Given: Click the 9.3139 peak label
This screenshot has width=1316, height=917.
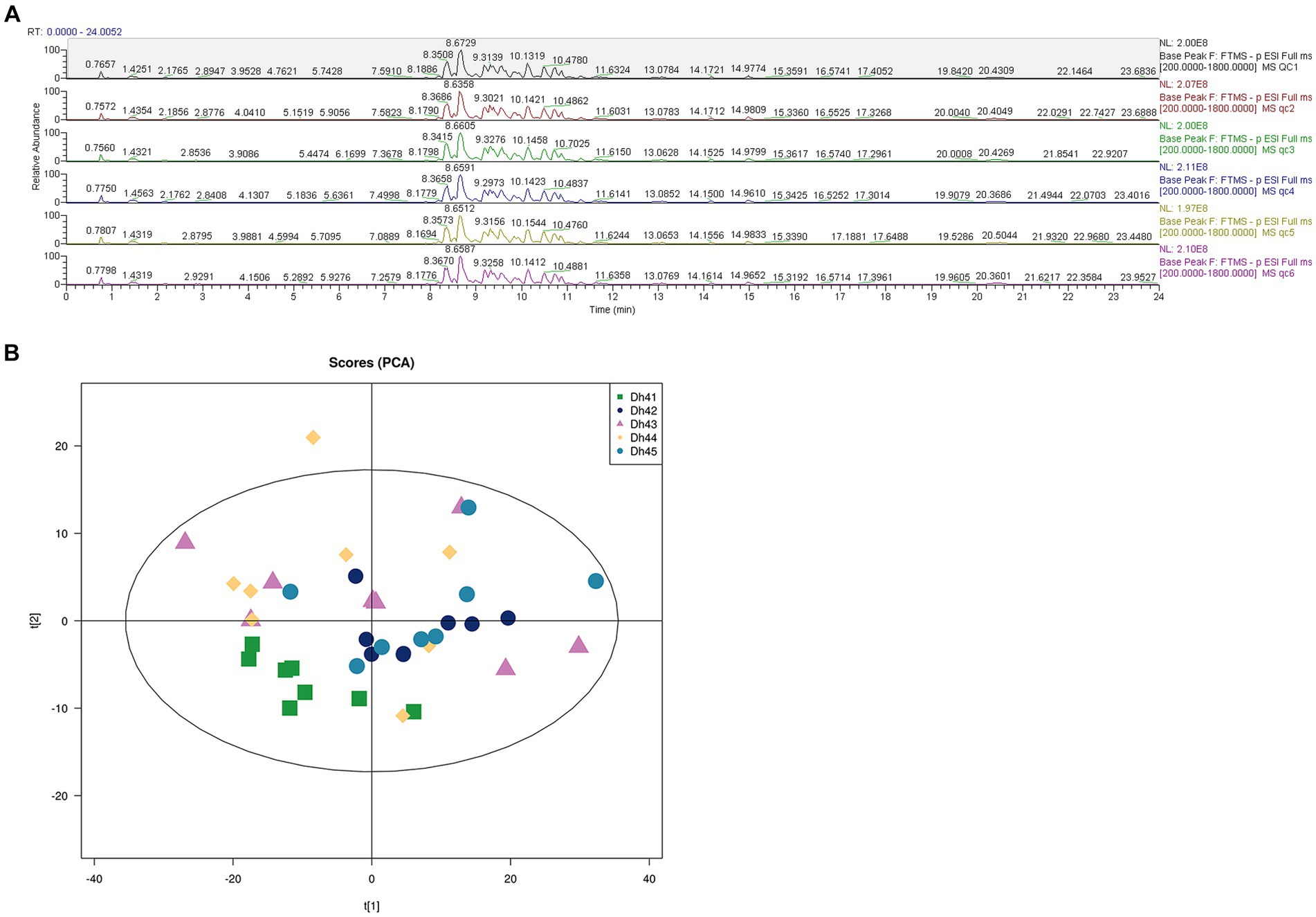Looking at the screenshot, I should point(488,57).
